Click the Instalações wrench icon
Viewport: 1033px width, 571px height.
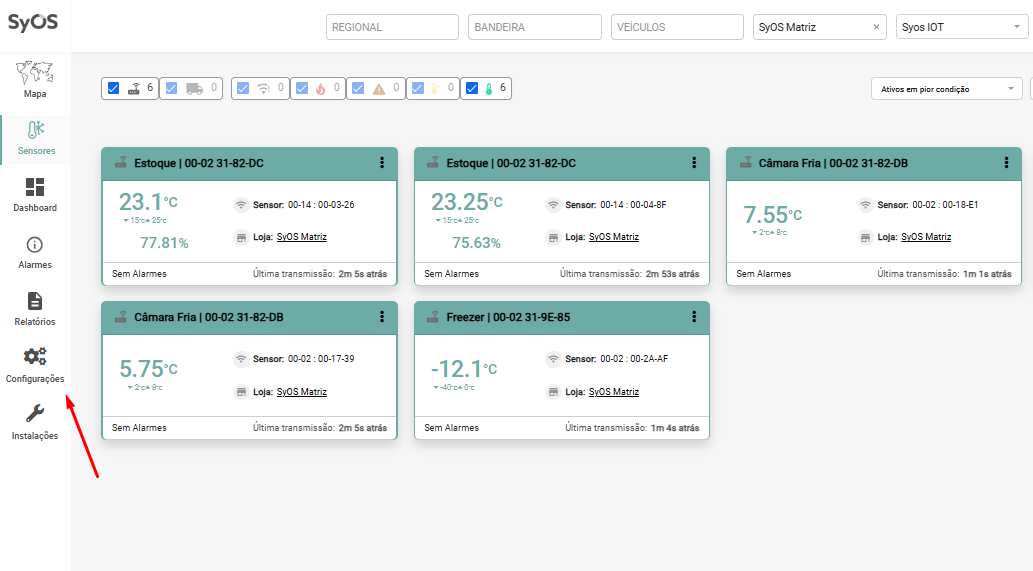pyautogui.click(x=35, y=413)
